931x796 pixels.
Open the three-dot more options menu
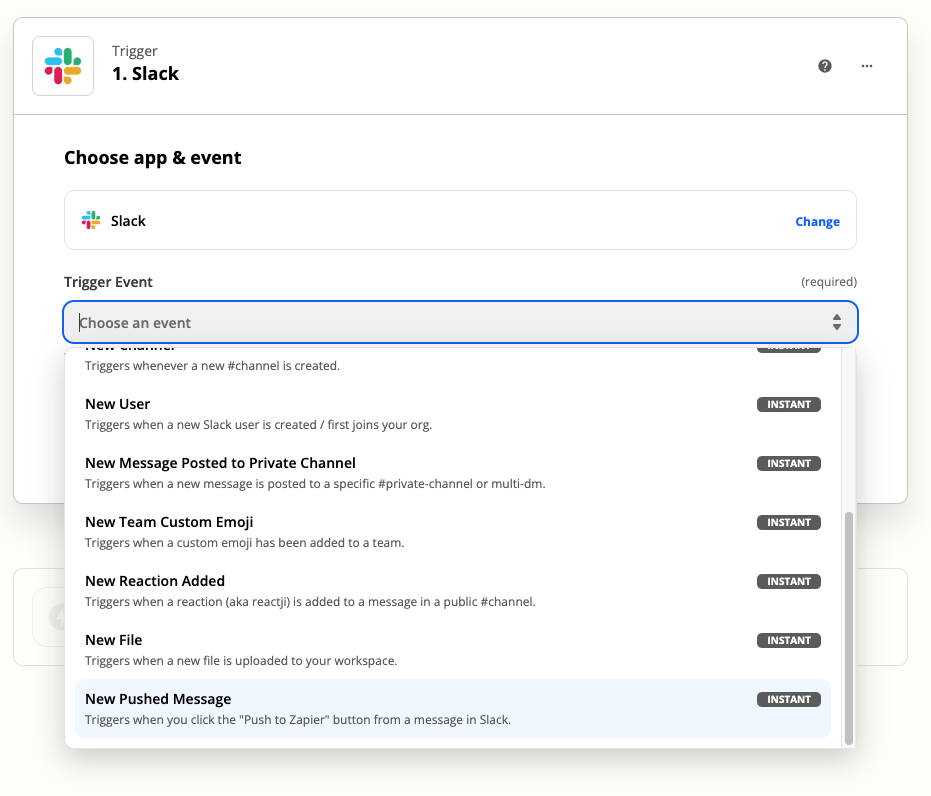tap(867, 66)
